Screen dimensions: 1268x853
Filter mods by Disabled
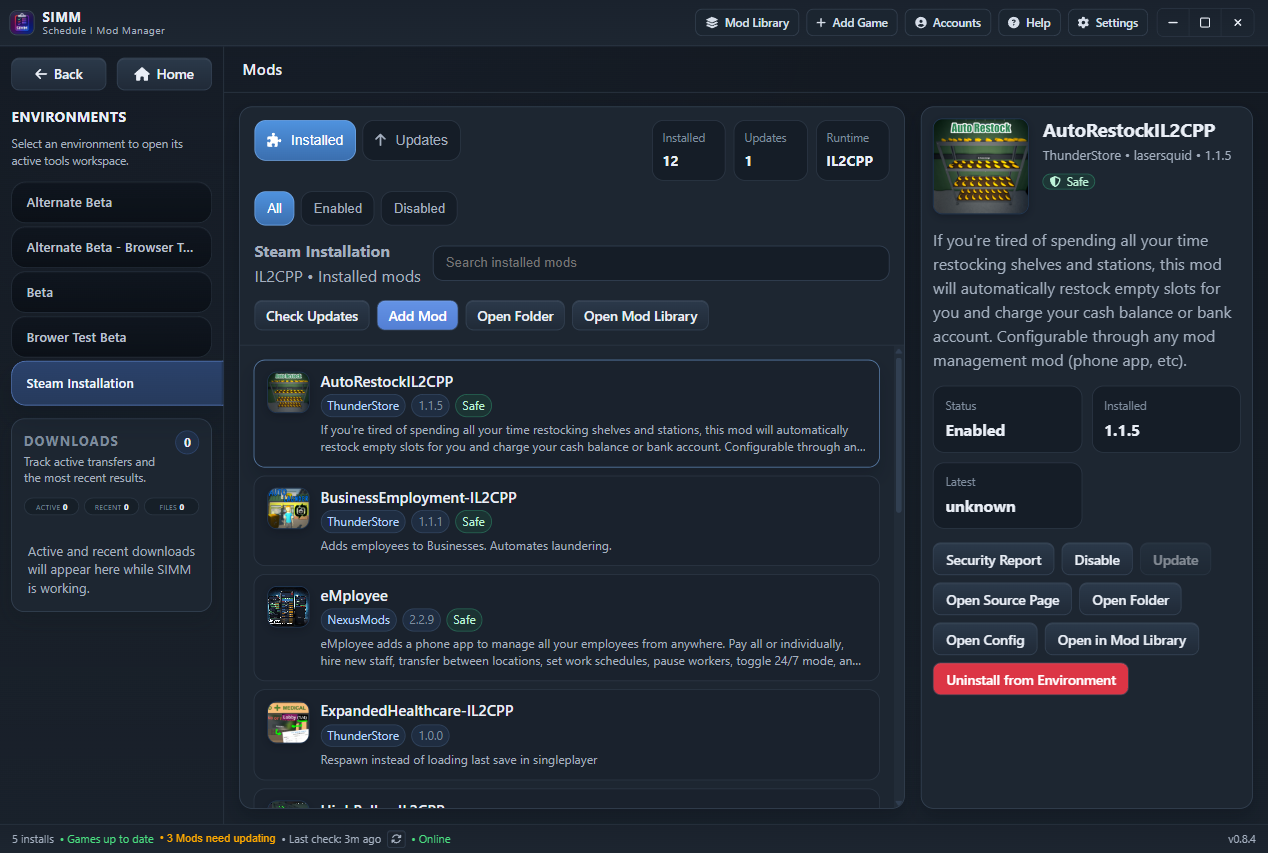pyautogui.click(x=419, y=208)
